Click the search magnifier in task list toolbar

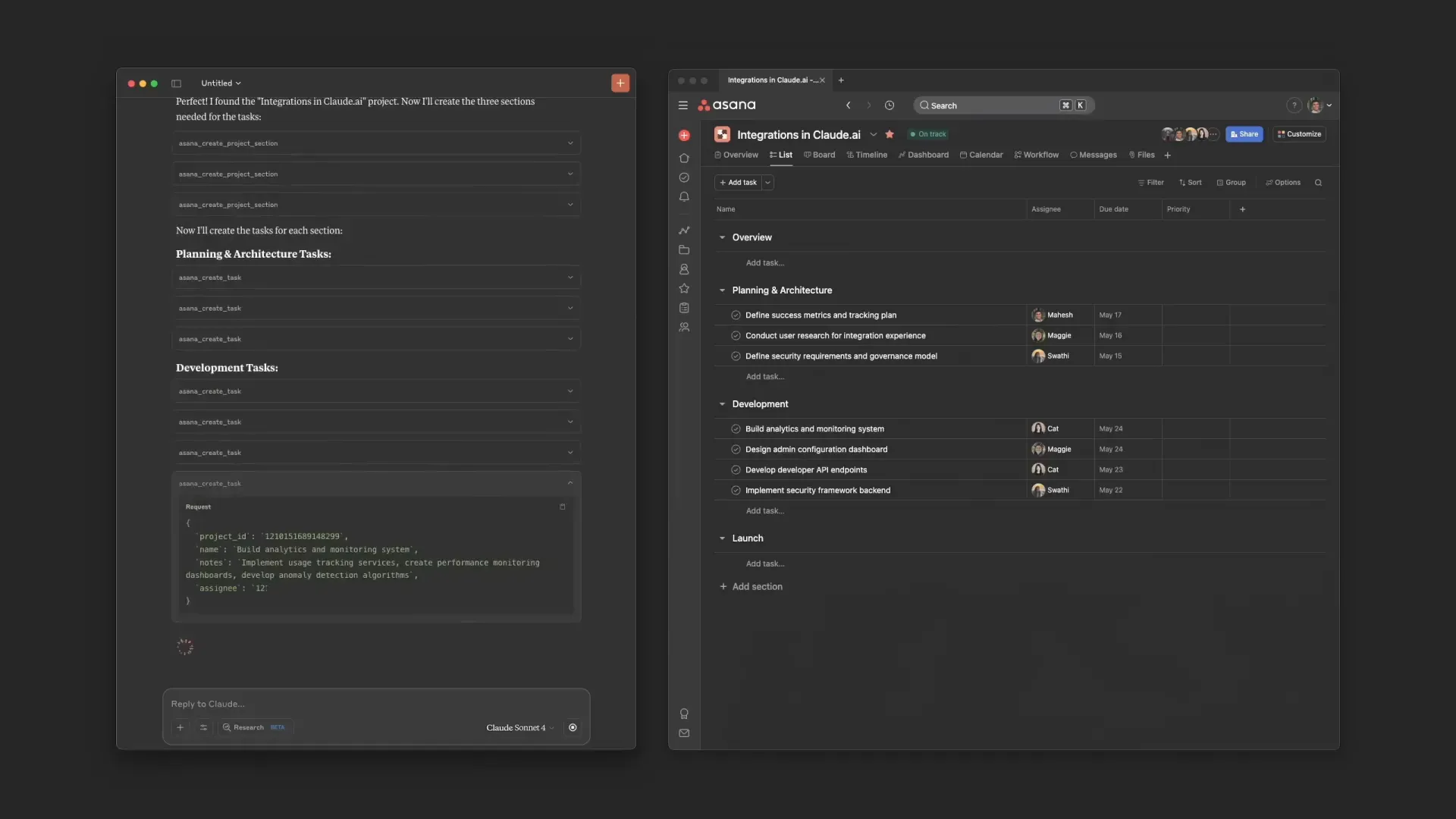1318,183
